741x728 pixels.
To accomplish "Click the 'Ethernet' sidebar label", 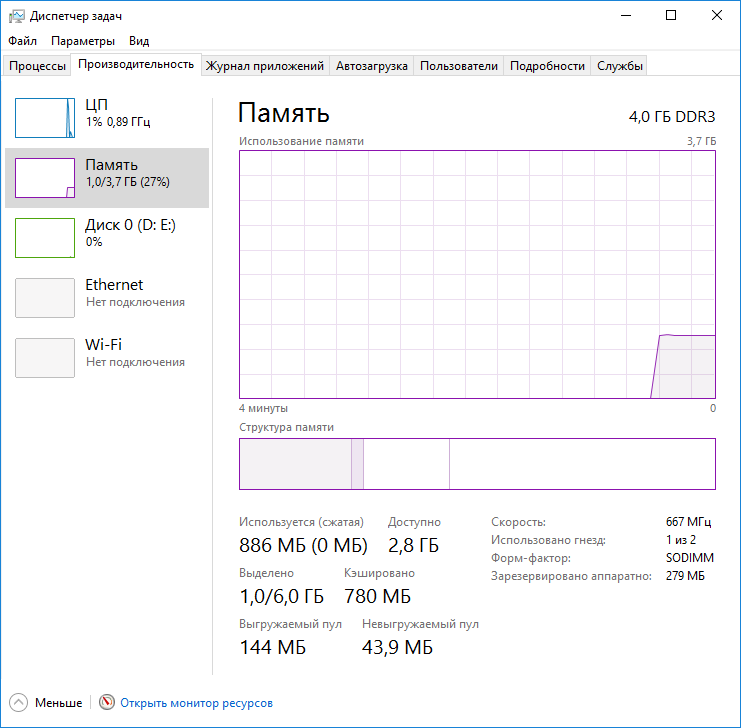I will pyautogui.click(x=114, y=285).
